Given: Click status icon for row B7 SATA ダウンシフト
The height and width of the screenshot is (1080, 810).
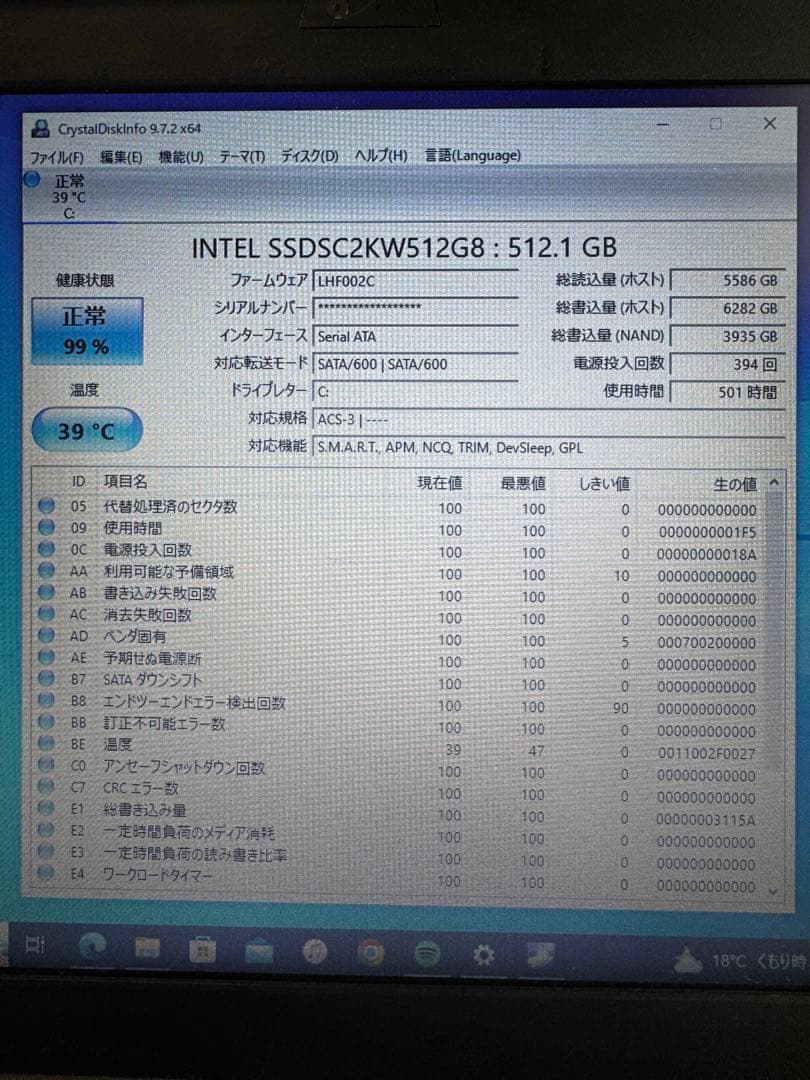Looking at the screenshot, I should pos(46,678).
